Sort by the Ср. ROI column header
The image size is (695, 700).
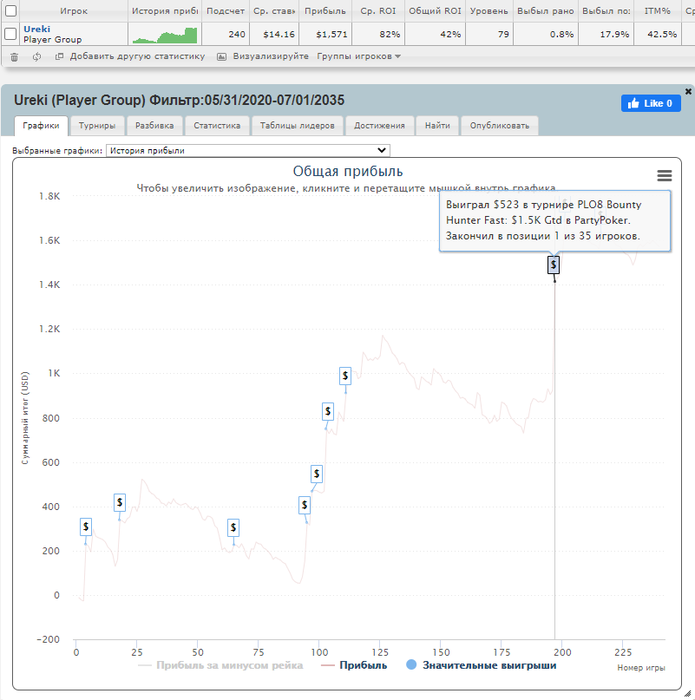378,11
